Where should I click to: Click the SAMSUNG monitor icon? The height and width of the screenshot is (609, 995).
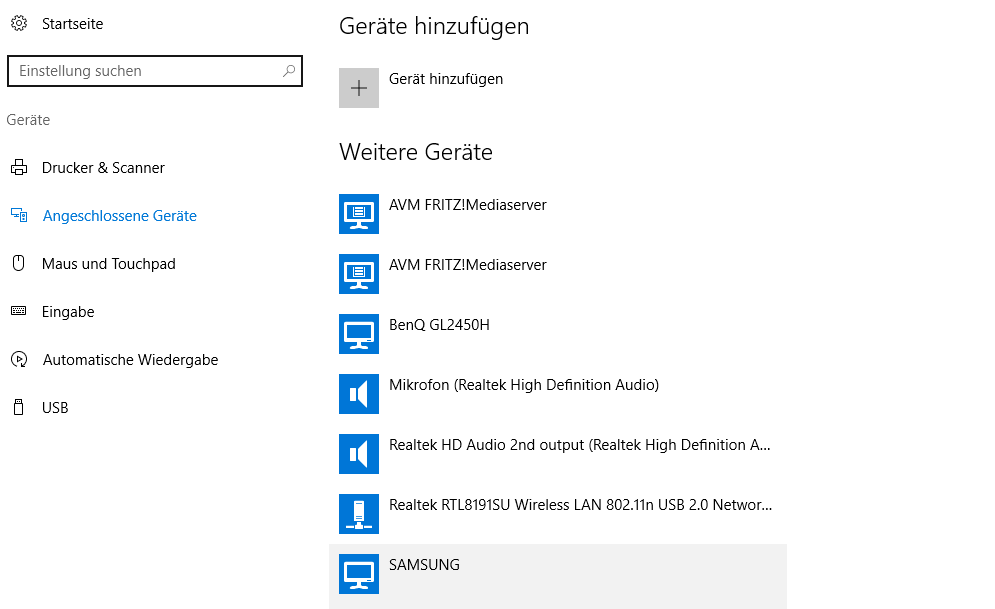359,573
